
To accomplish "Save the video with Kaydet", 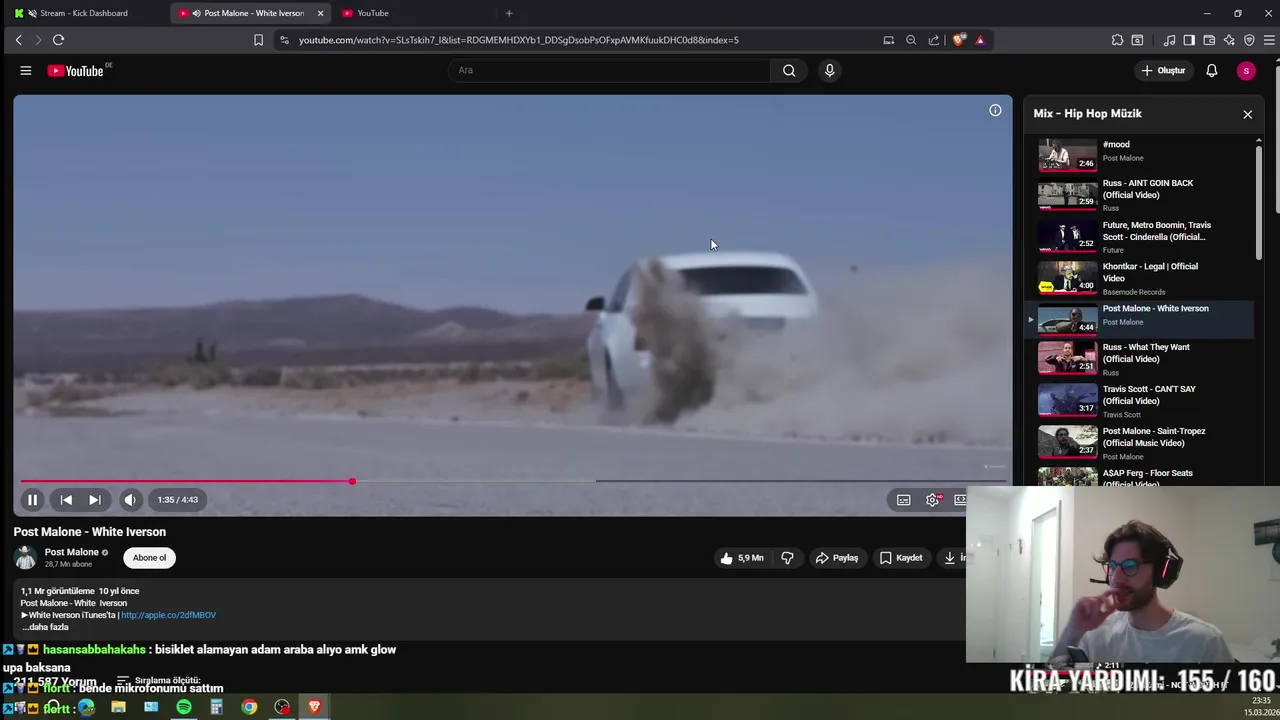I will tap(901, 558).
